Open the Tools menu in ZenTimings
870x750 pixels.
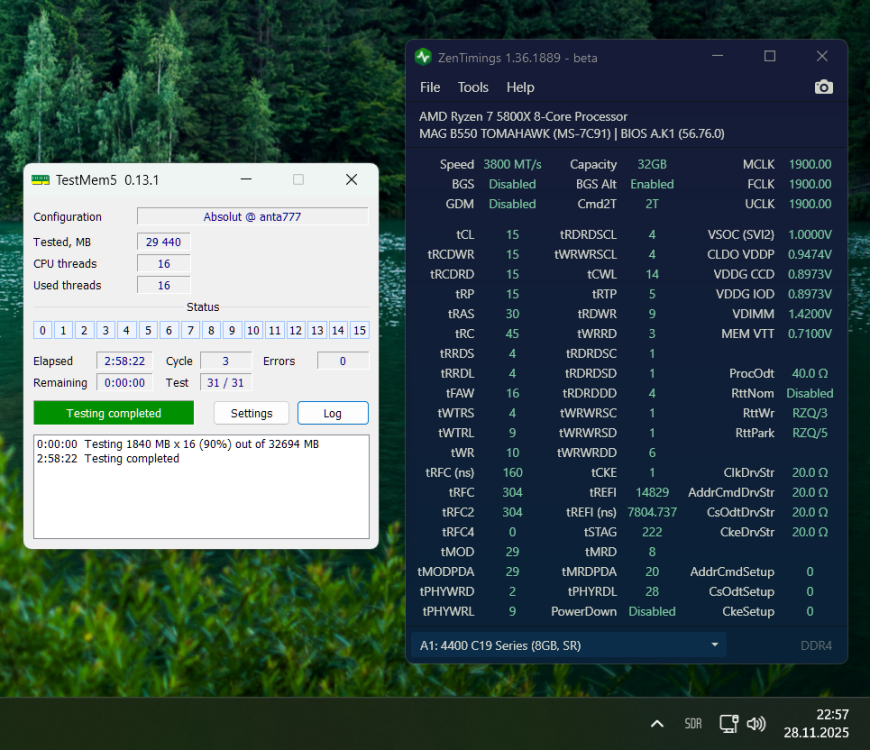473,87
